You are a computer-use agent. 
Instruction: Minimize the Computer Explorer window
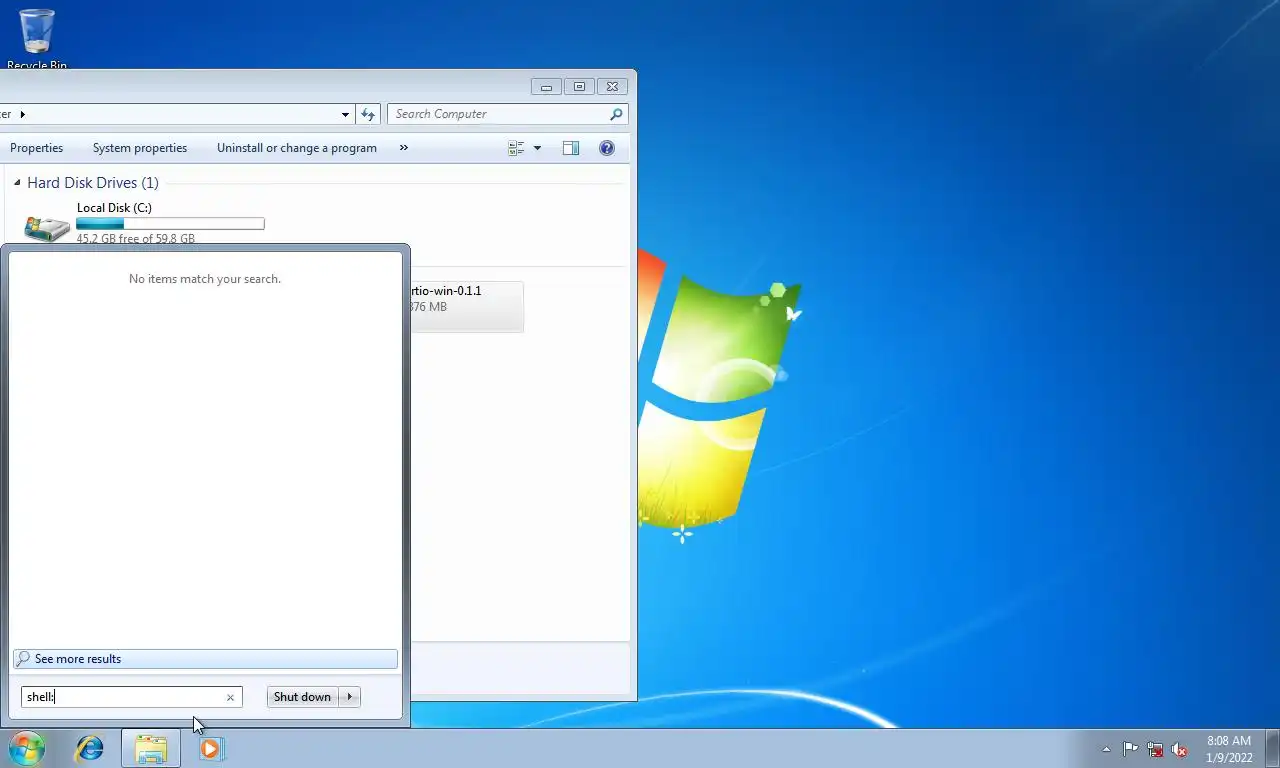547,87
